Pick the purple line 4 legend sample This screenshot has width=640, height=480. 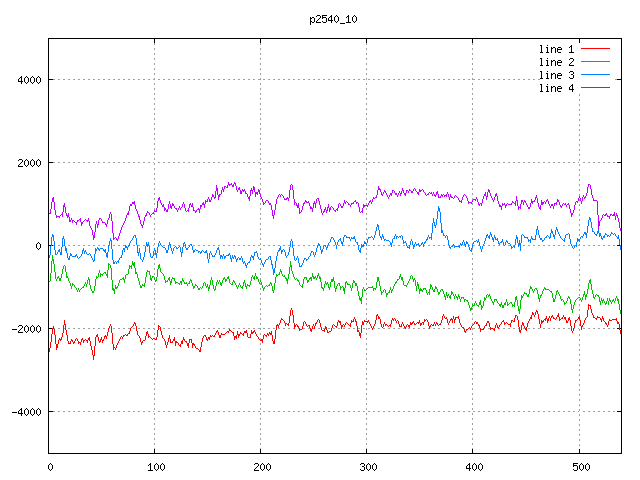coord(595,88)
